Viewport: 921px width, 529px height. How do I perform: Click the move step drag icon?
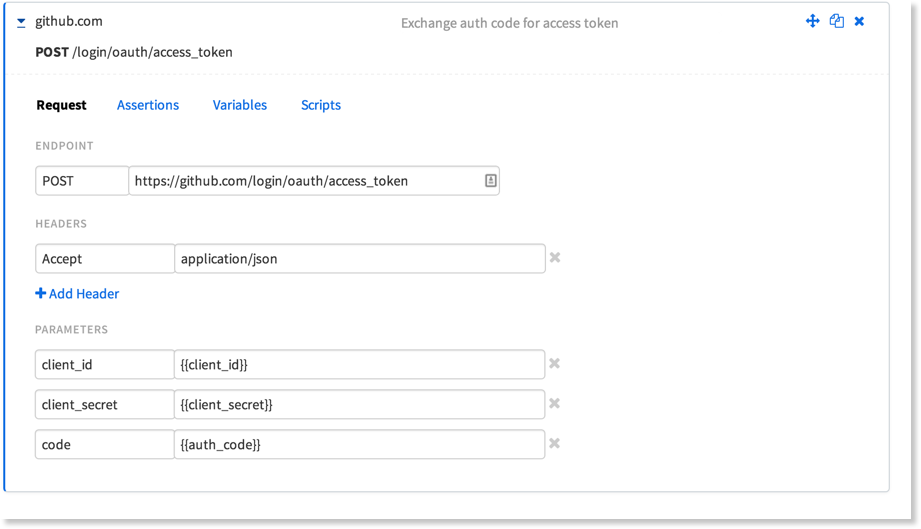coord(812,21)
